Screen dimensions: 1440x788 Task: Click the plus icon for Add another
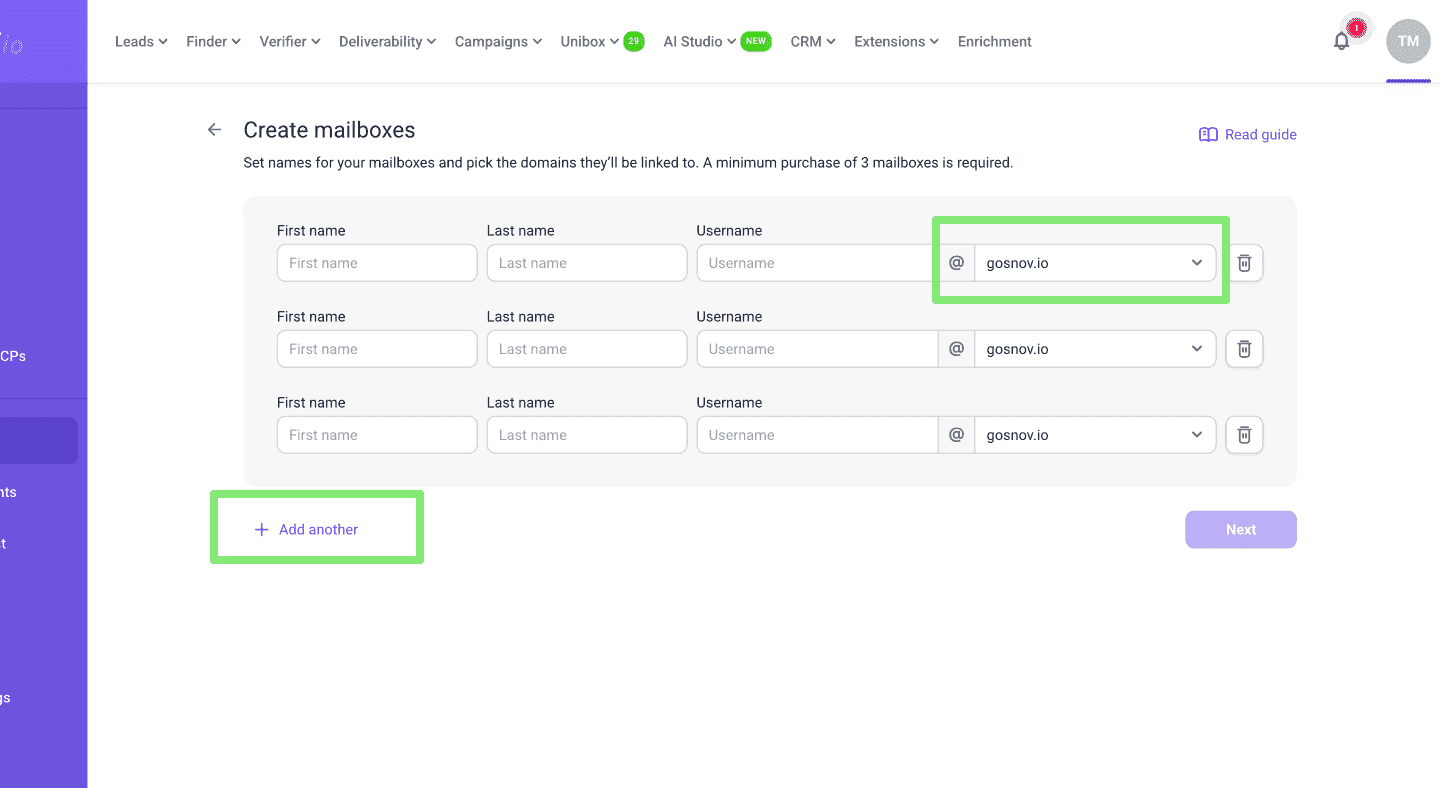click(262, 530)
